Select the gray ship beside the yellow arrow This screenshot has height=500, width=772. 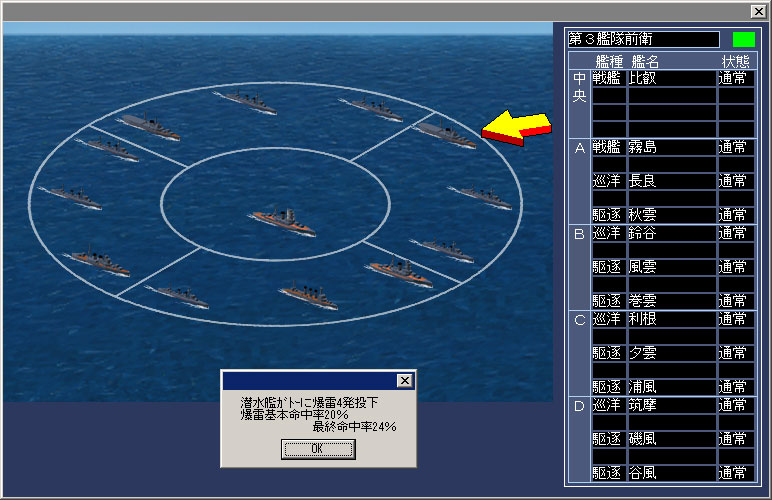click(x=446, y=134)
